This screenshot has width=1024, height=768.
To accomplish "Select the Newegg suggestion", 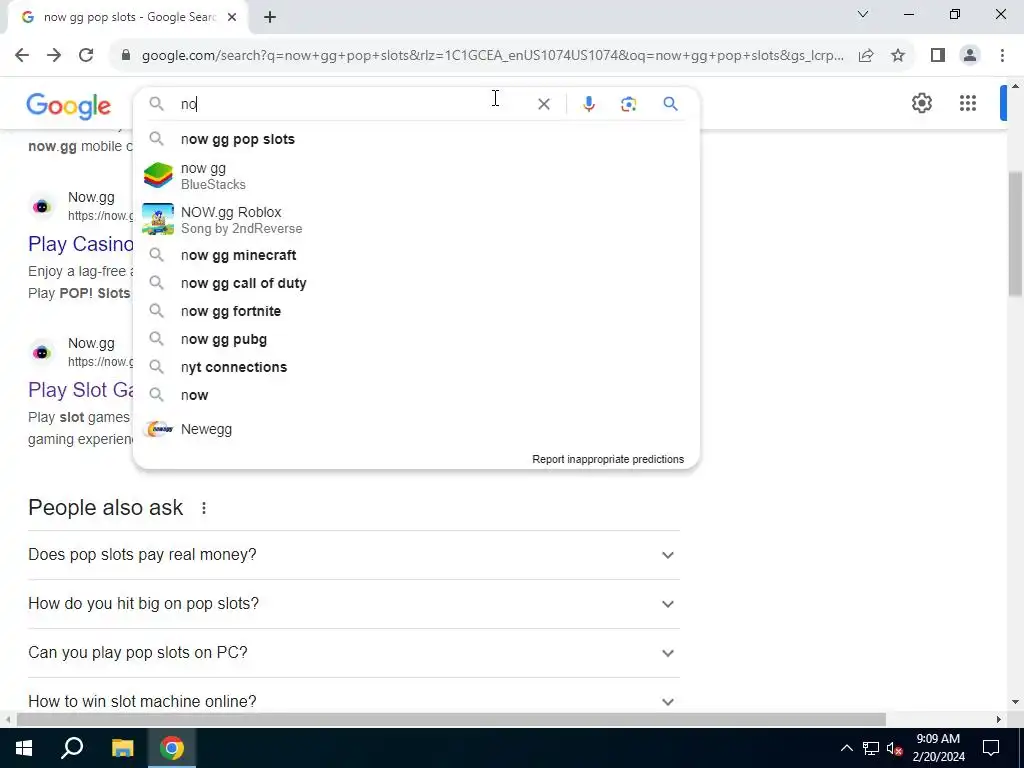I will pyautogui.click(x=416, y=429).
